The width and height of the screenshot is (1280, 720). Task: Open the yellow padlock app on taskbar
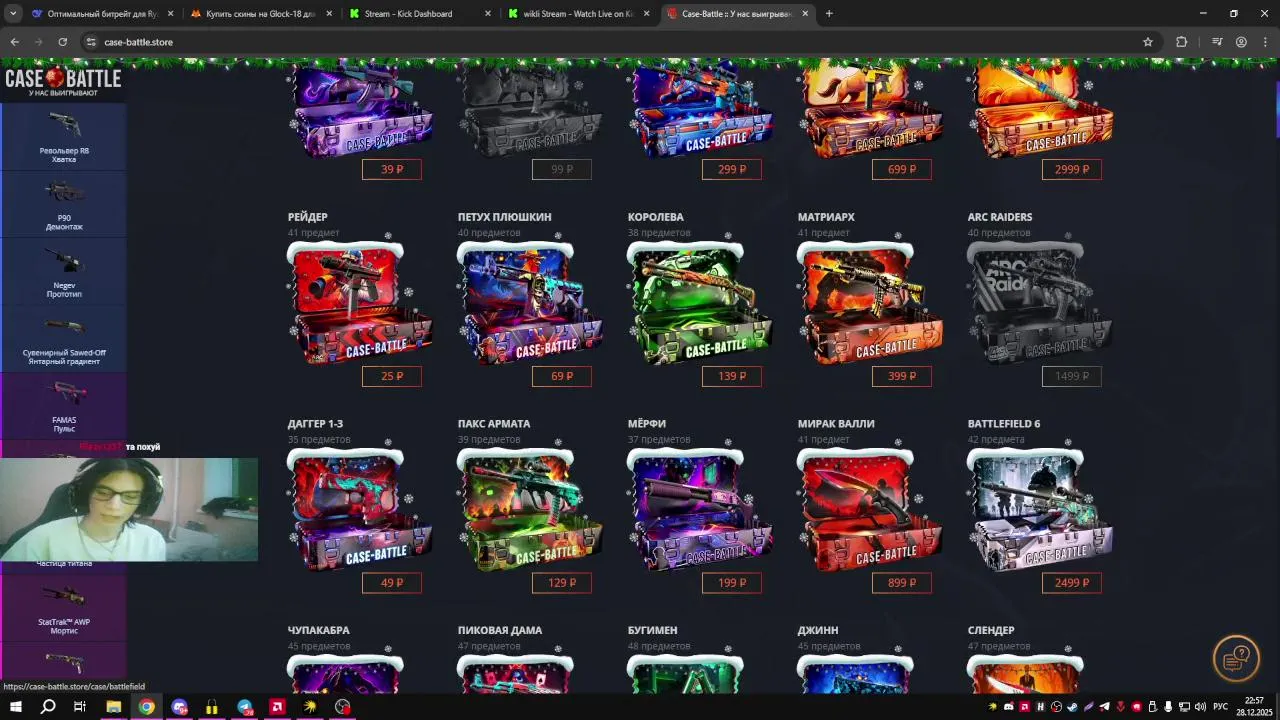212,707
